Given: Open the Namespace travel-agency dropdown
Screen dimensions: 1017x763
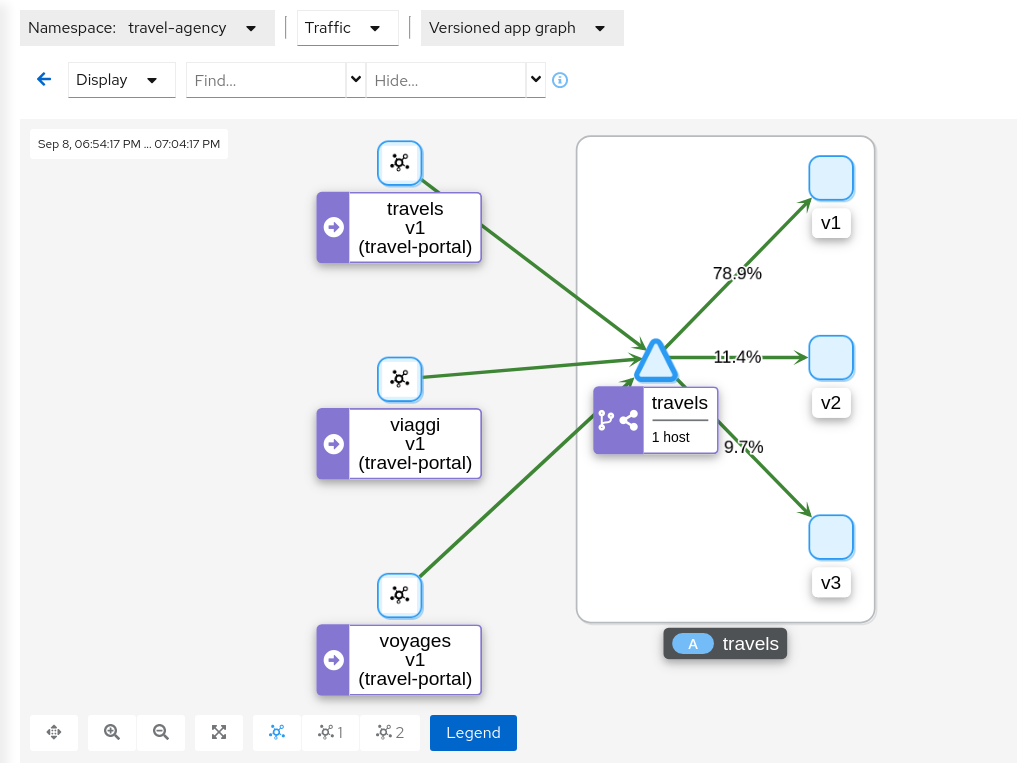Looking at the screenshot, I should pos(147,28).
